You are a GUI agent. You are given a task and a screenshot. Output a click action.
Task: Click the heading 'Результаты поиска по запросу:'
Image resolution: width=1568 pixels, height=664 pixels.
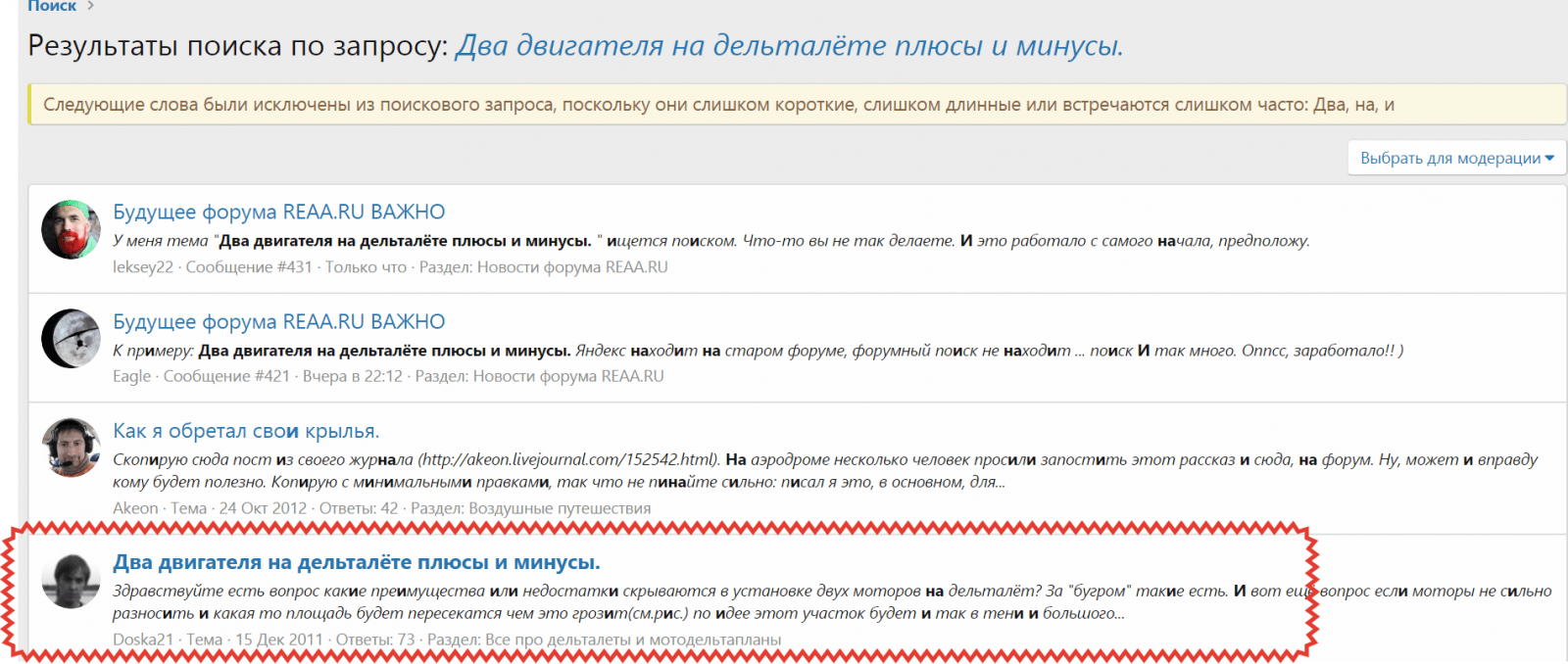click(238, 46)
